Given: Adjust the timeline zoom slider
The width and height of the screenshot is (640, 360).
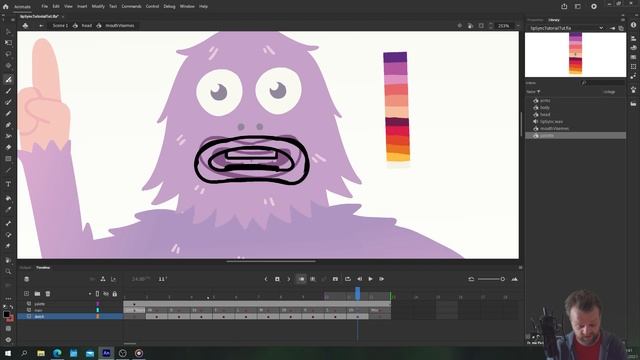Looking at the screenshot, I should [x=491, y=279].
